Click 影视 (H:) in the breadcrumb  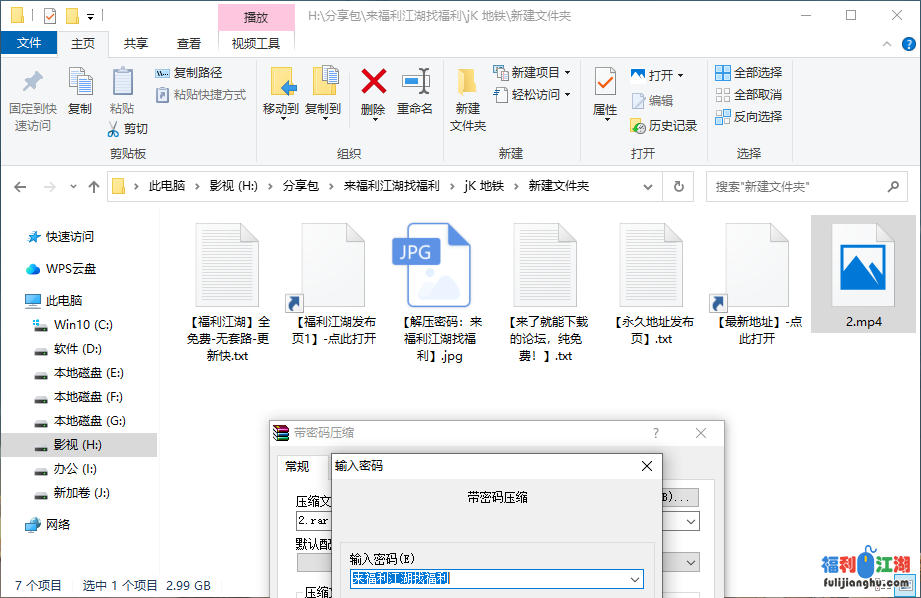pyautogui.click(x=234, y=186)
